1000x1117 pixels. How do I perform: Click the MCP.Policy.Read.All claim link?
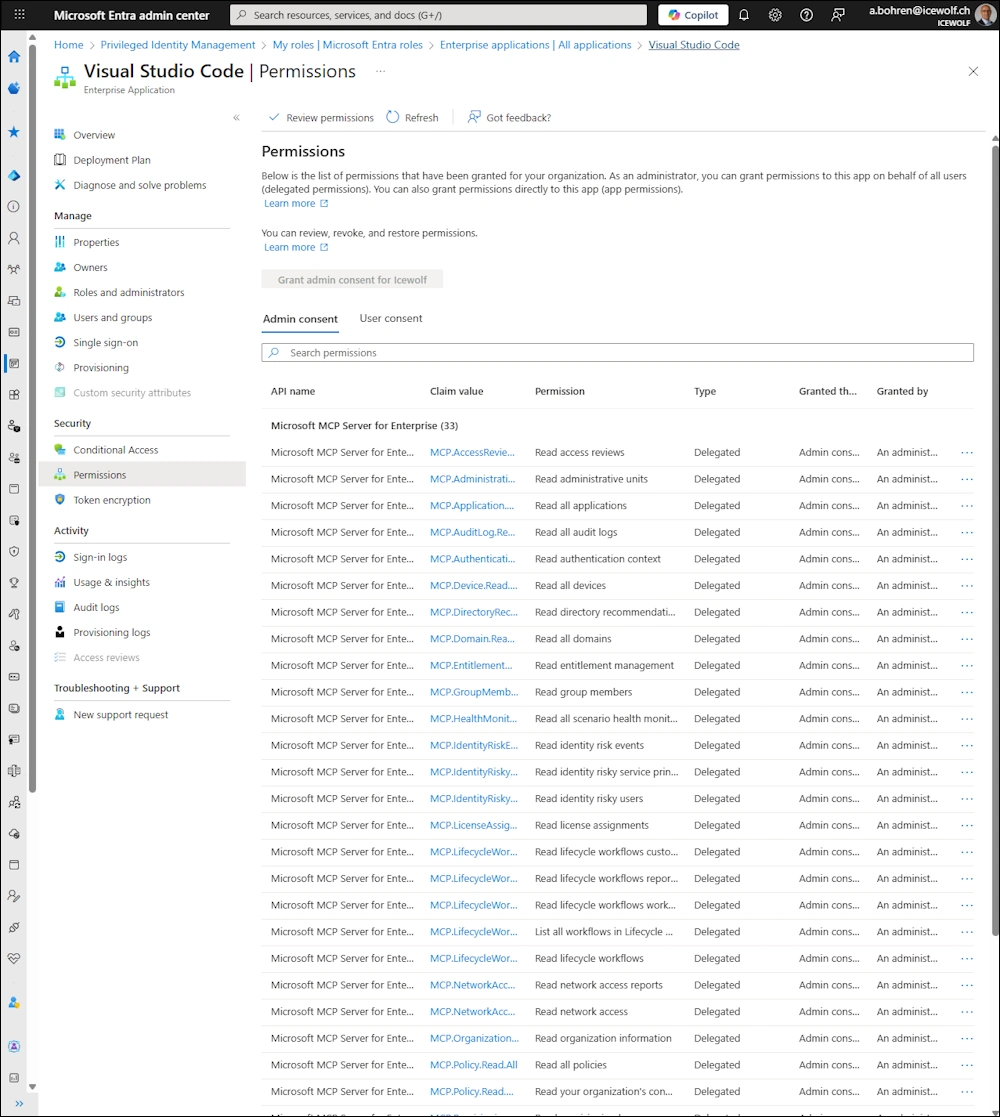click(x=473, y=1065)
